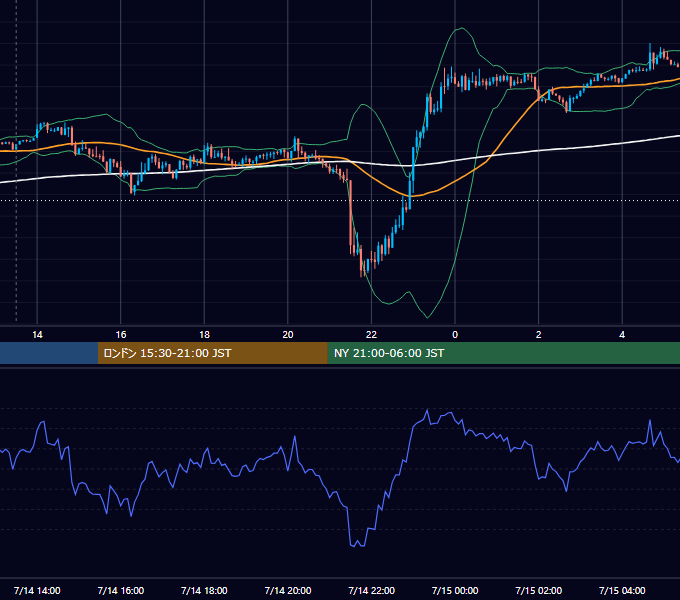Click the blue session bar before ロンドン

point(49,353)
